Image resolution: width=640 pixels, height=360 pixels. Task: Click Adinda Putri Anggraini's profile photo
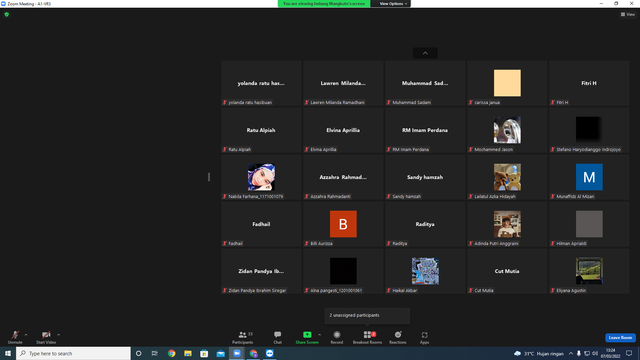coord(507,224)
